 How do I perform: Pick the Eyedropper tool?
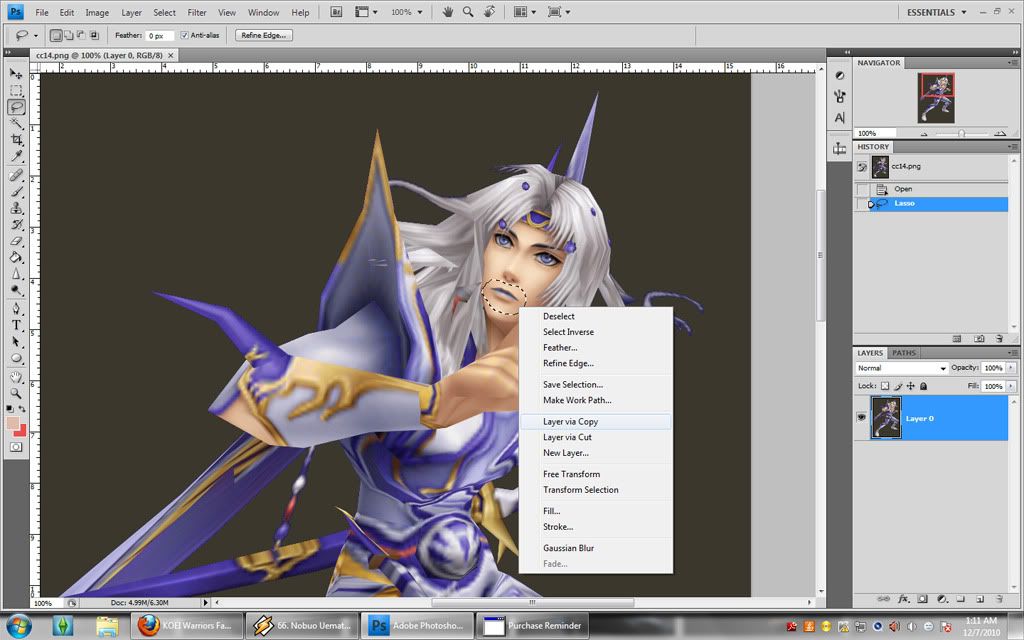click(x=17, y=157)
